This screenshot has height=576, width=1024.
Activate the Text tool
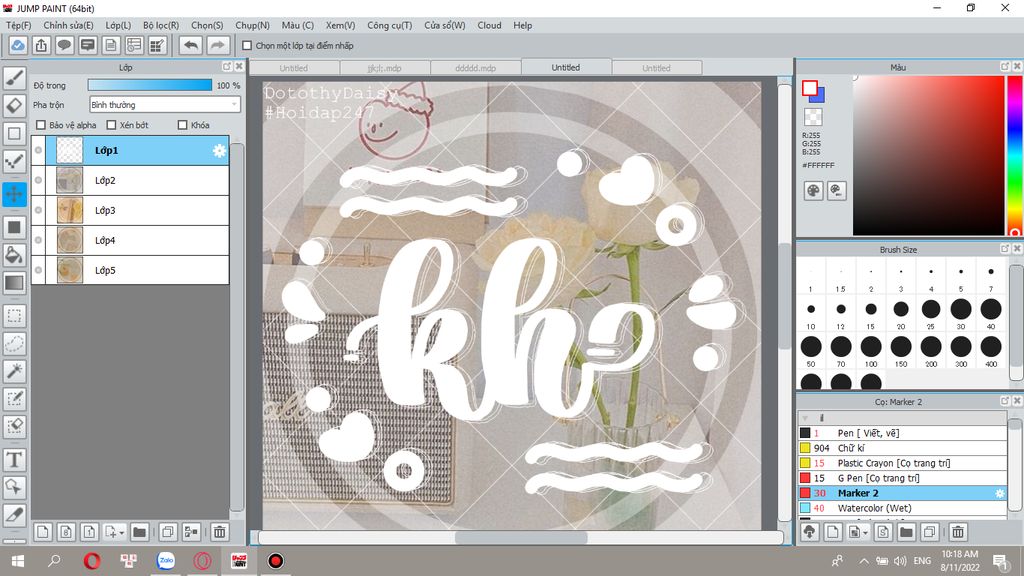pyautogui.click(x=15, y=459)
